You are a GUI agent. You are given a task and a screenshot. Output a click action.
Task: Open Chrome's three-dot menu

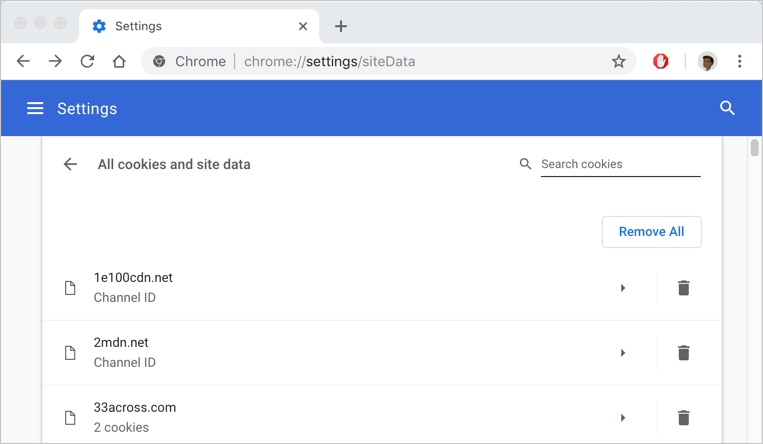click(x=739, y=61)
